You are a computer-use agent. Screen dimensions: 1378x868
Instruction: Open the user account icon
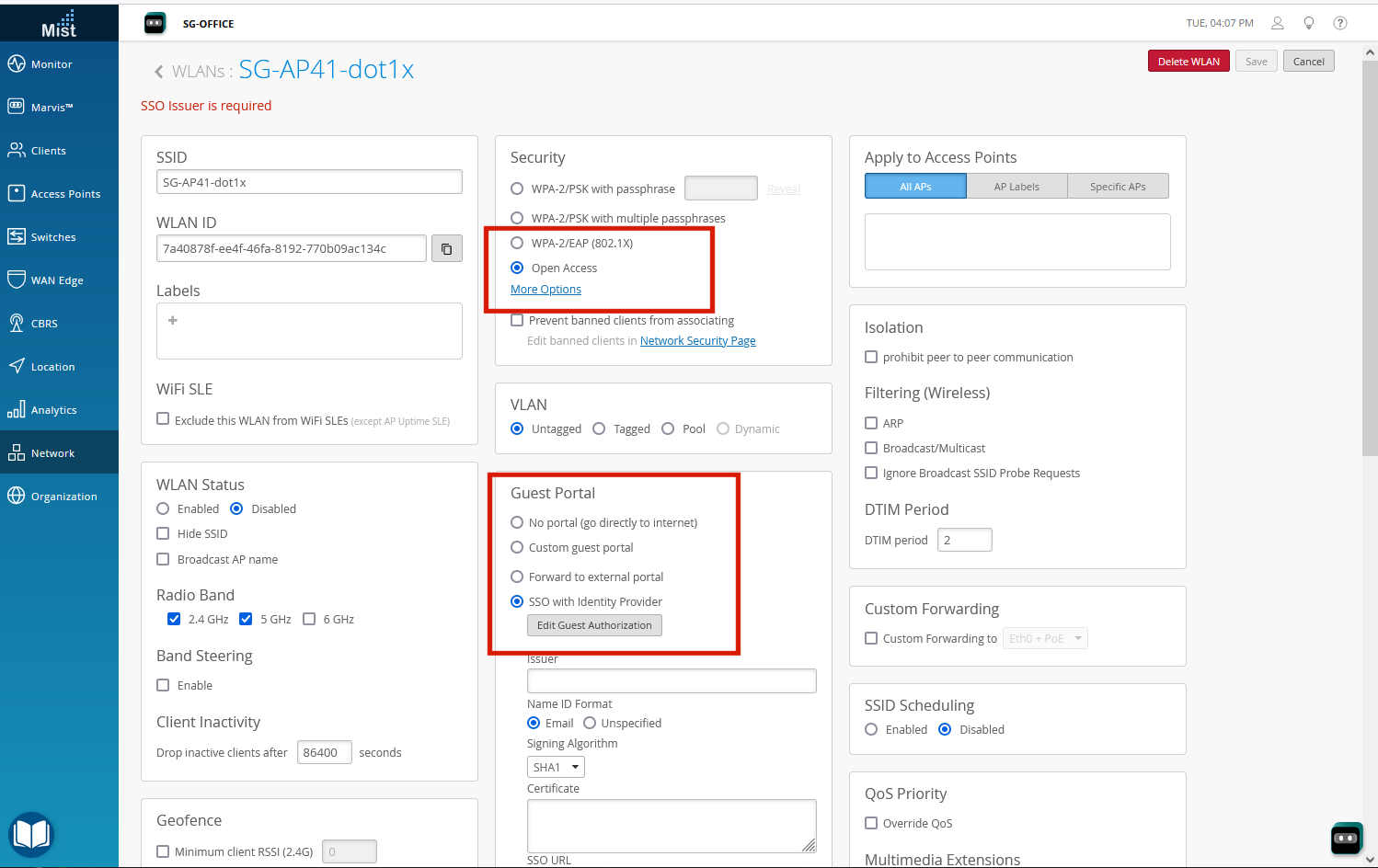pyautogui.click(x=1277, y=23)
